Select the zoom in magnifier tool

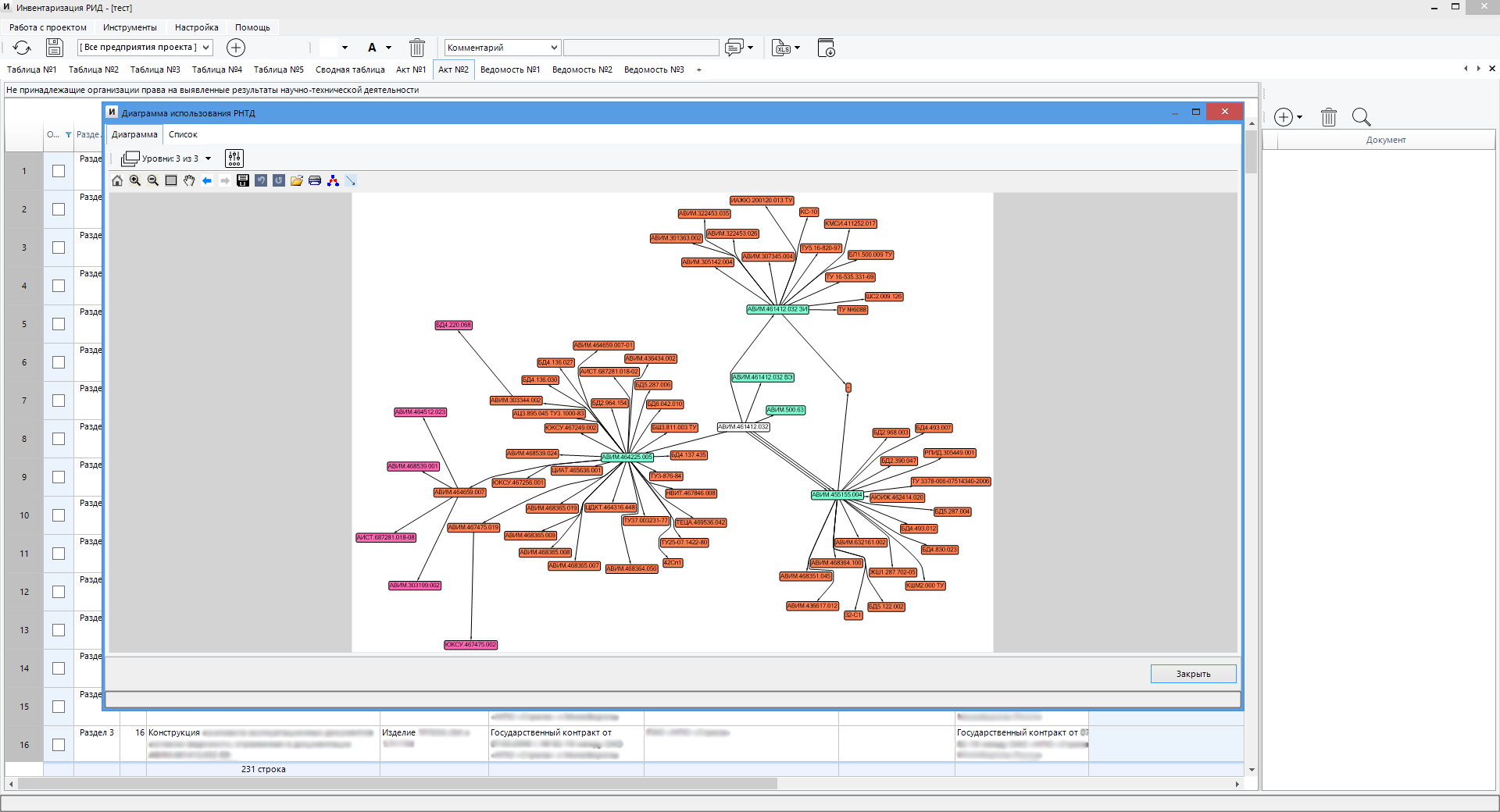pos(135,180)
